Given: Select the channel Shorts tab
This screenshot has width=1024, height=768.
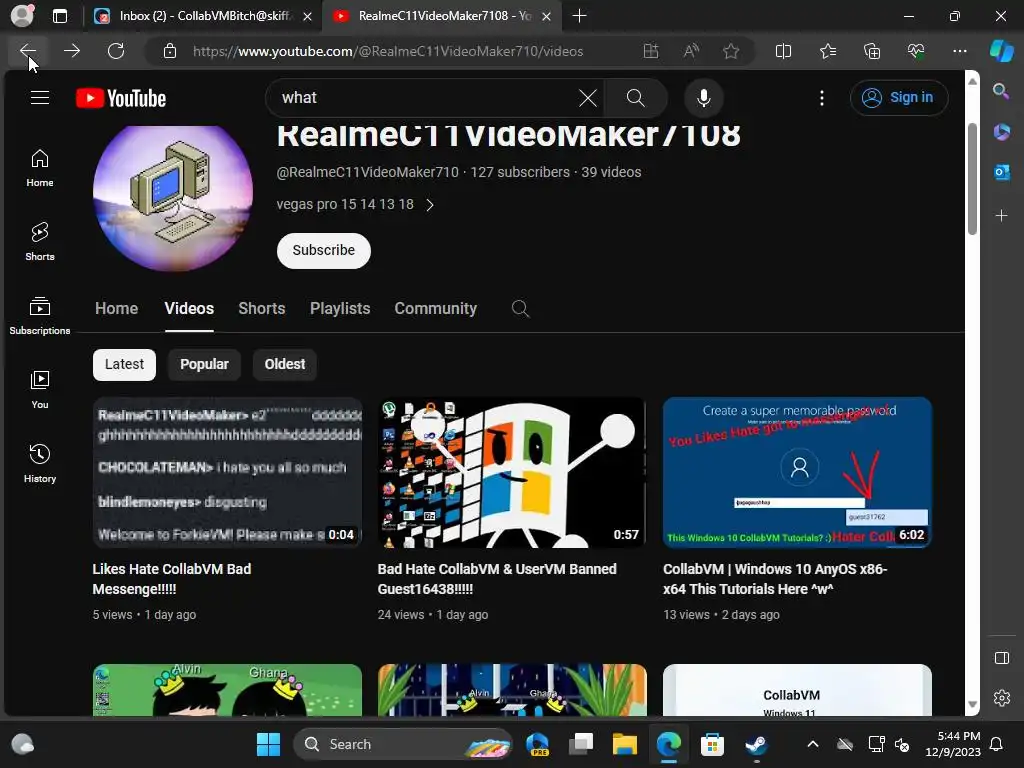Looking at the screenshot, I should tap(261, 308).
